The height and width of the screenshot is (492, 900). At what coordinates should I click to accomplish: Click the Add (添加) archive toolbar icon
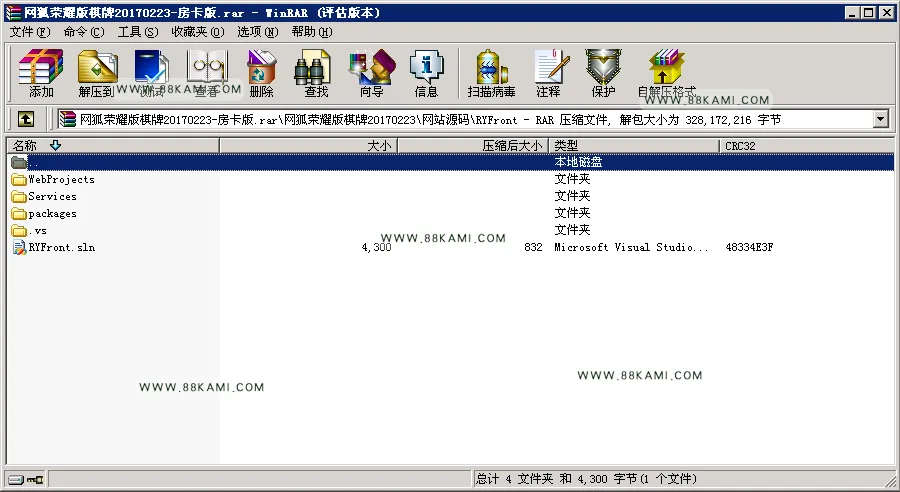[41, 73]
